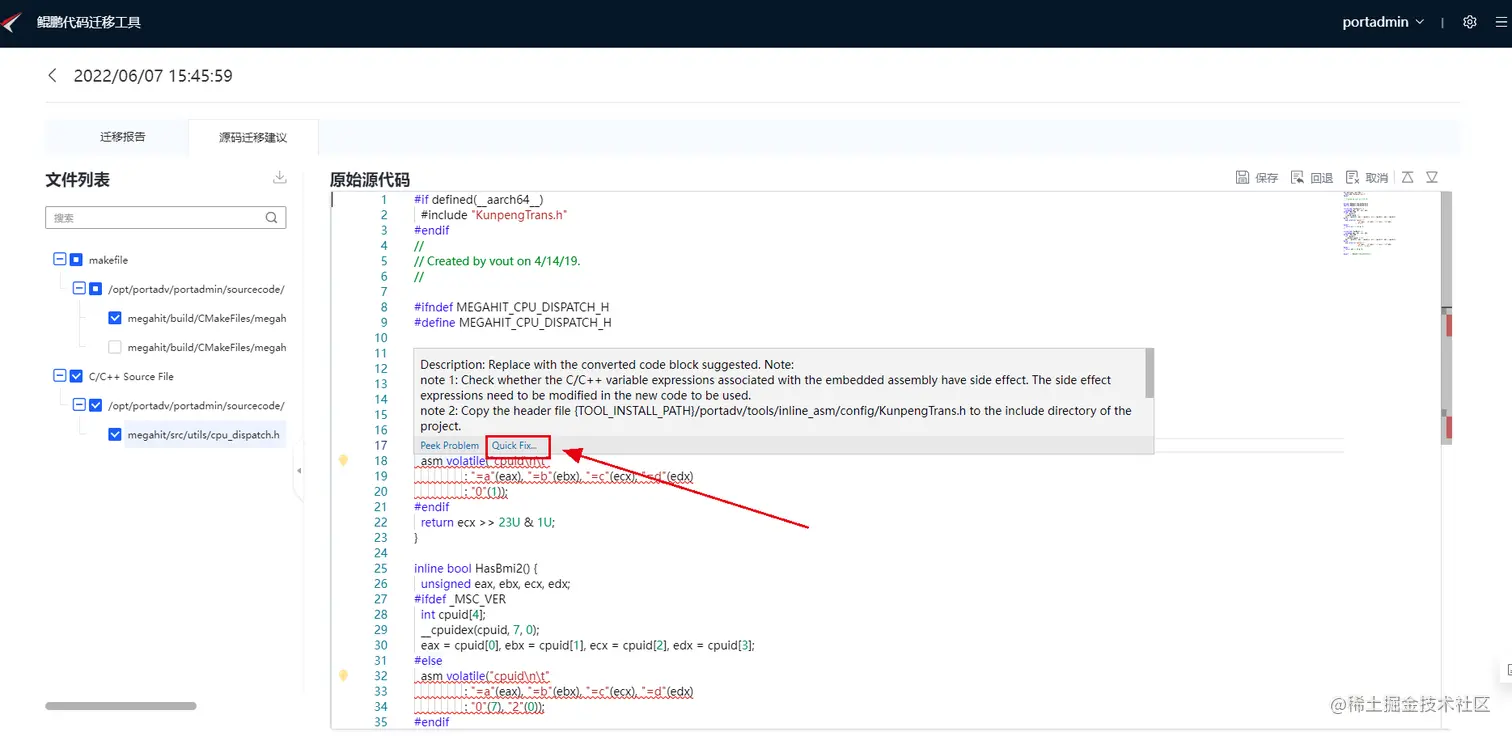Open the portadmin user dropdown
The image size is (1512, 736).
[x=1383, y=22]
